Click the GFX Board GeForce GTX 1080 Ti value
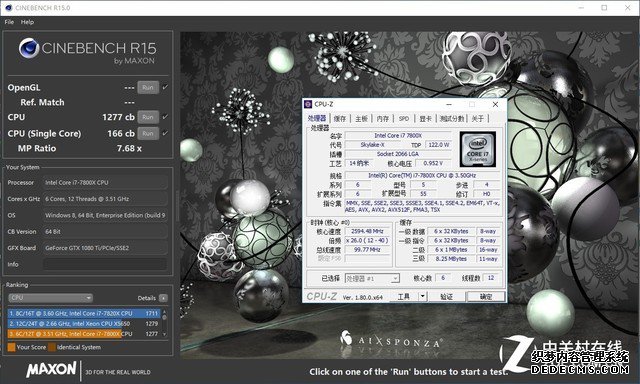The height and width of the screenshot is (384, 640). 105,248
